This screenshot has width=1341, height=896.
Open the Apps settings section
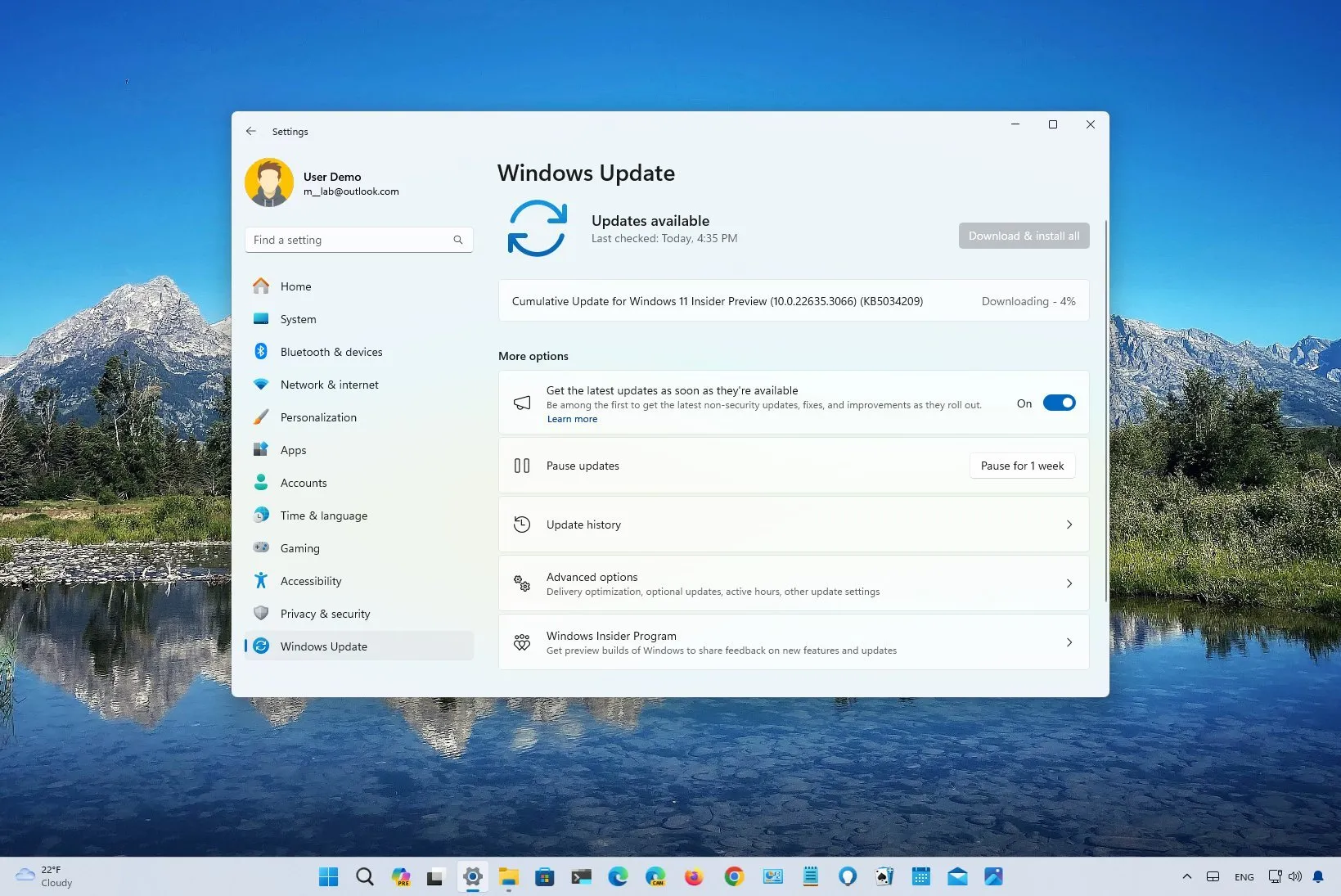tap(293, 450)
